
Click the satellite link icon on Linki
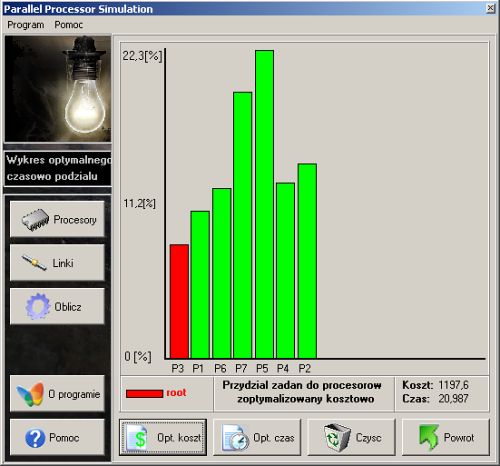(34, 263)
